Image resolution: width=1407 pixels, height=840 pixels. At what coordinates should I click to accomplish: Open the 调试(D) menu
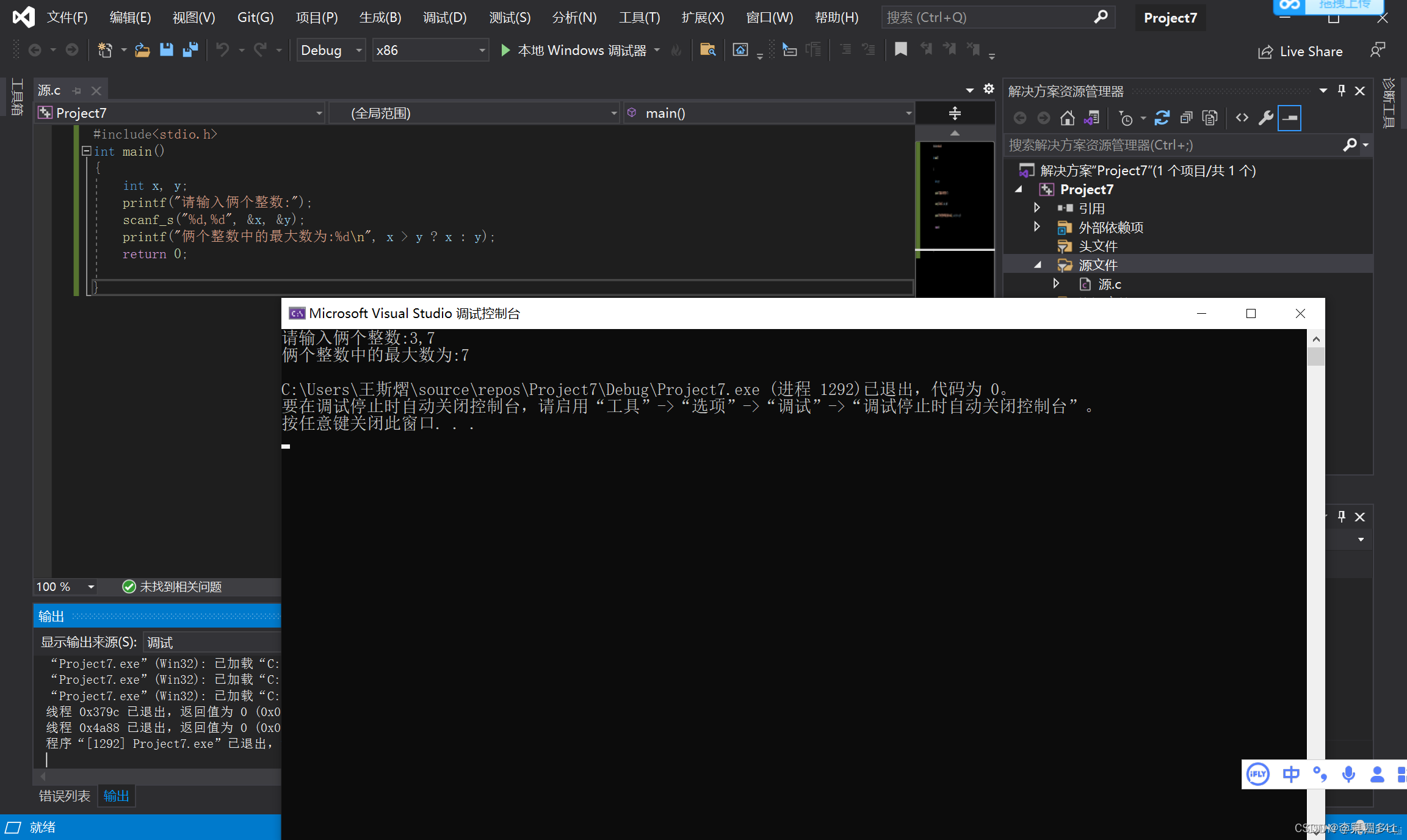pos(445,17)
